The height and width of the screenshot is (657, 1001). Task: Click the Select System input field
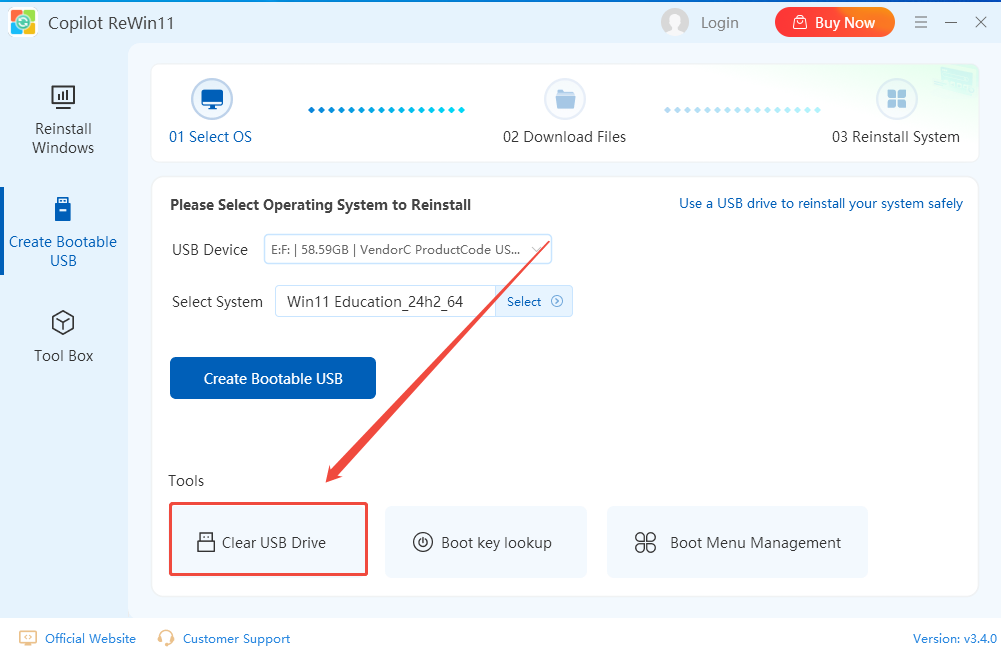pos(385,301)
